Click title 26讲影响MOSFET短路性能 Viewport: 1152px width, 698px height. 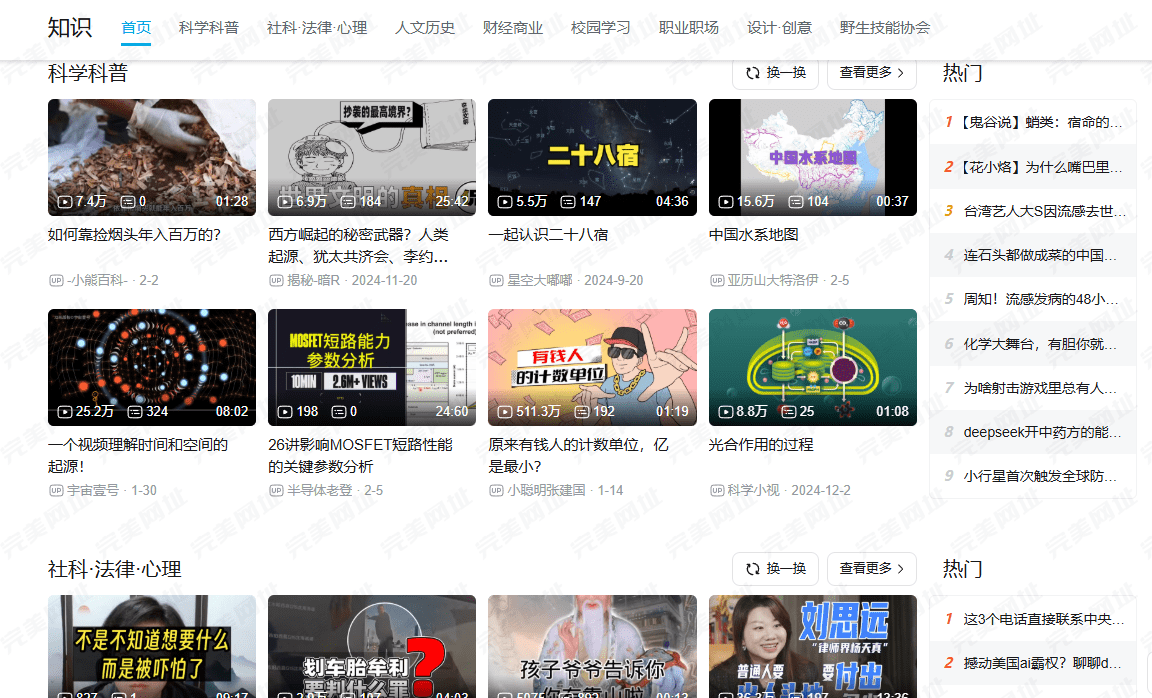[x=361, y=456]
